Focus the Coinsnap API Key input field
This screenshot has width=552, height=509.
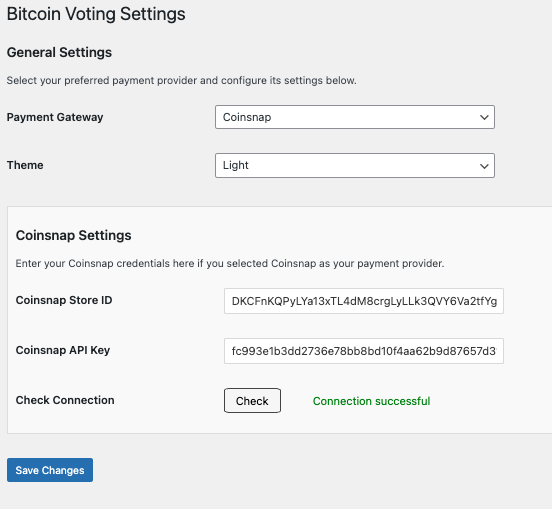364,351
